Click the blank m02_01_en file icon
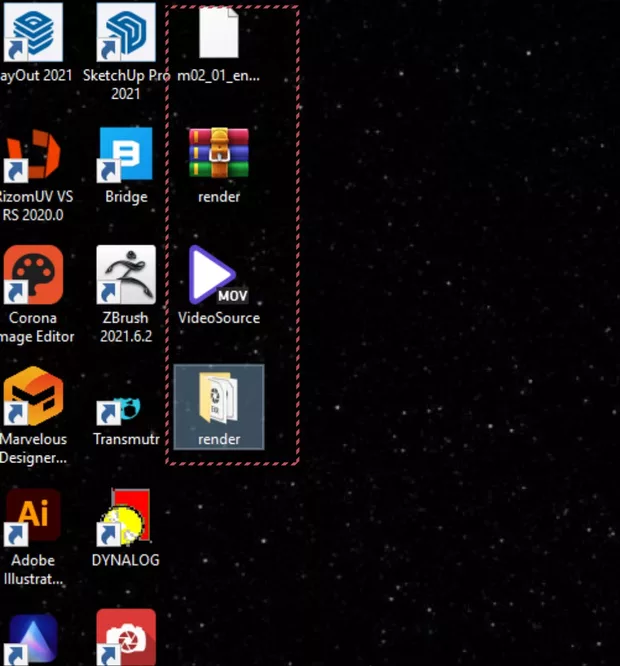The height and width of the screenshot is (666, 620). point(219,33)
